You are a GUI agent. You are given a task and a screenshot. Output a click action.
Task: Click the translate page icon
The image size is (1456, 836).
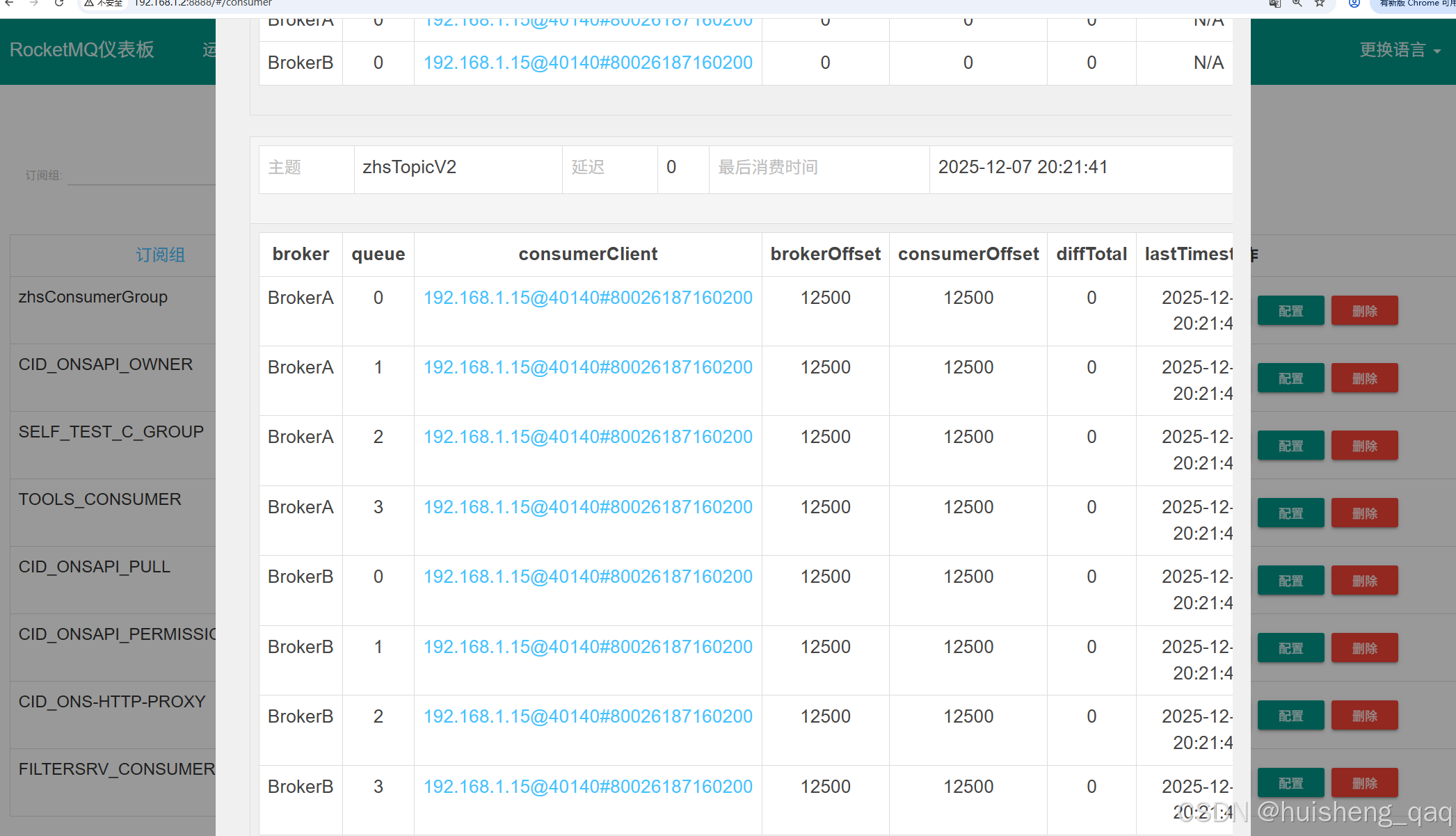click(x=1274, y=3)
